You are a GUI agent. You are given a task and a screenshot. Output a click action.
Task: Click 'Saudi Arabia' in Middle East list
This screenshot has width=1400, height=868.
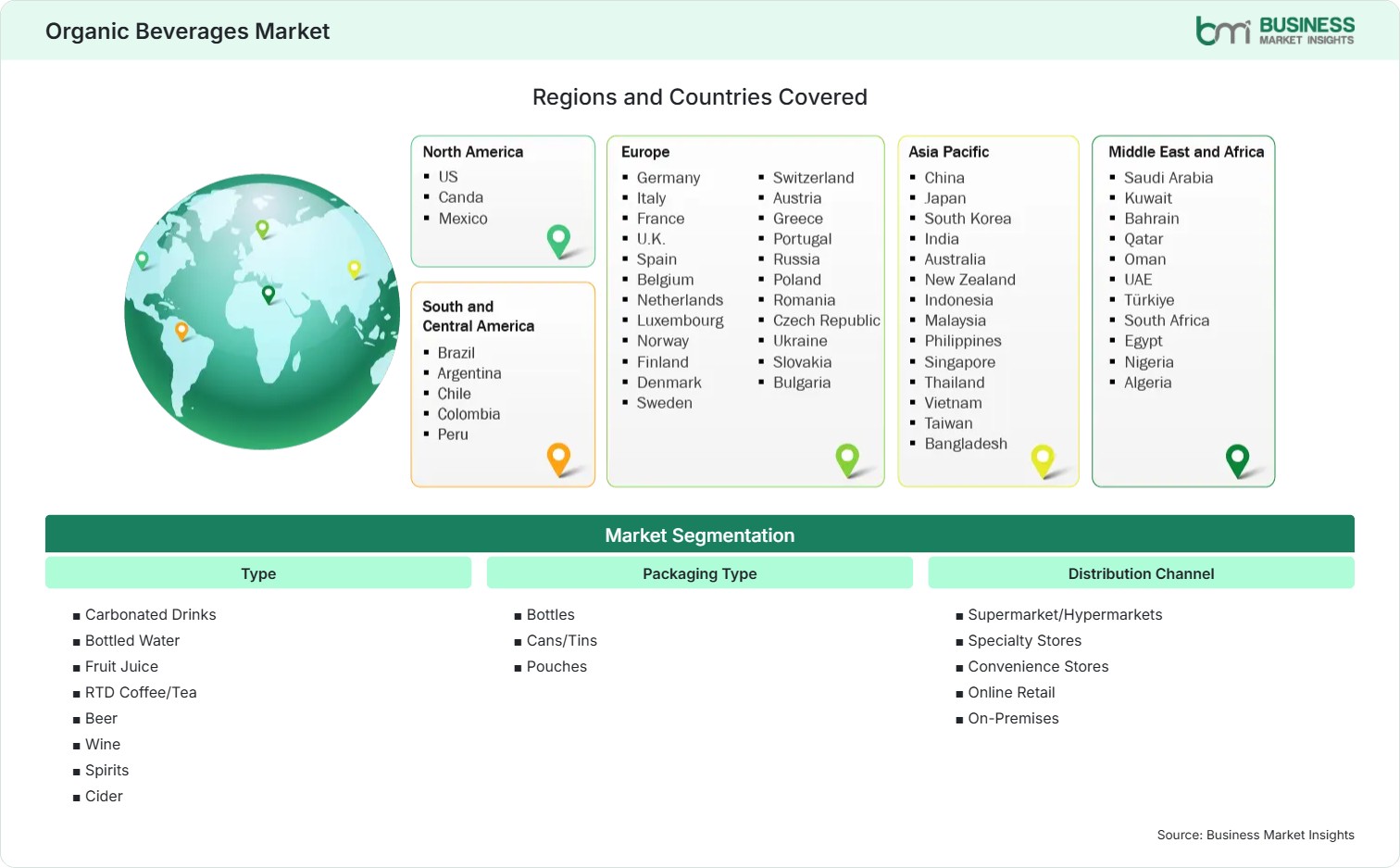tap(1169, 178)
